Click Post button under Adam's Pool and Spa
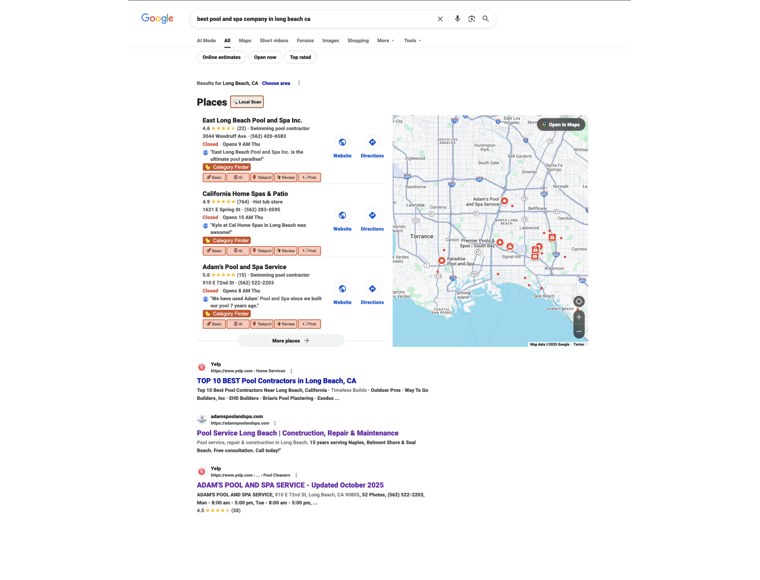760x580 pixels. pos(309,324)
